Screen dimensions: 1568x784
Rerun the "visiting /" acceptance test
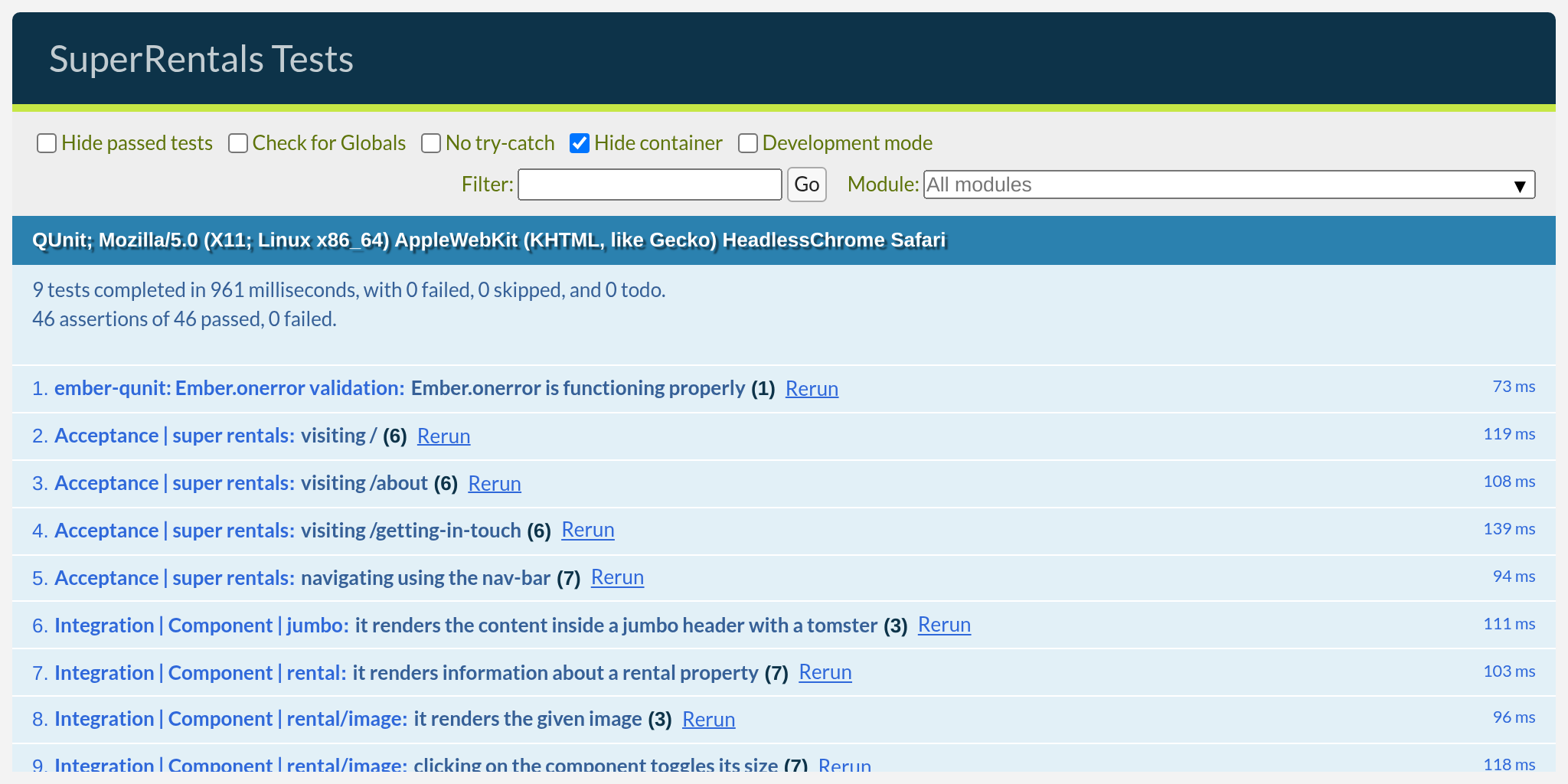point(443,436)
